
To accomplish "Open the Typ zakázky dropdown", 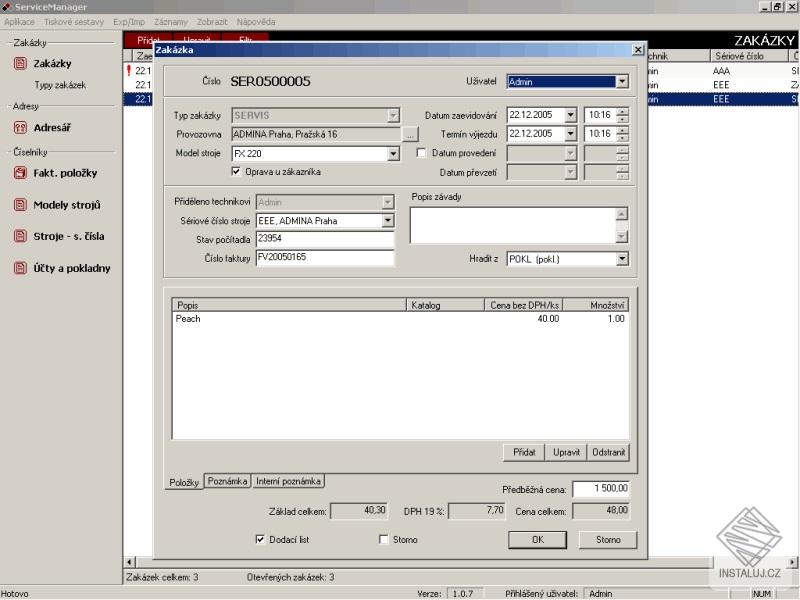I will click(393, 116).
